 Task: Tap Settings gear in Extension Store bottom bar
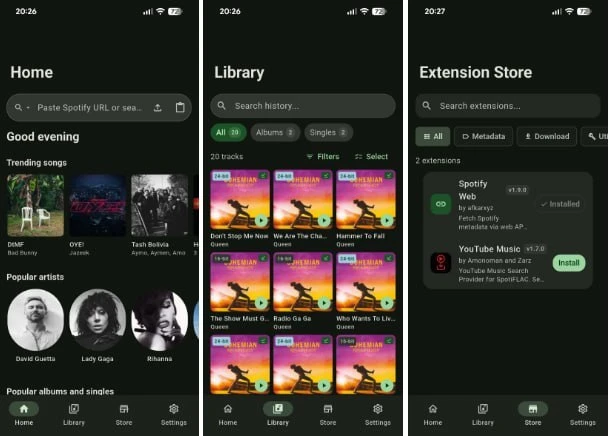583,409
